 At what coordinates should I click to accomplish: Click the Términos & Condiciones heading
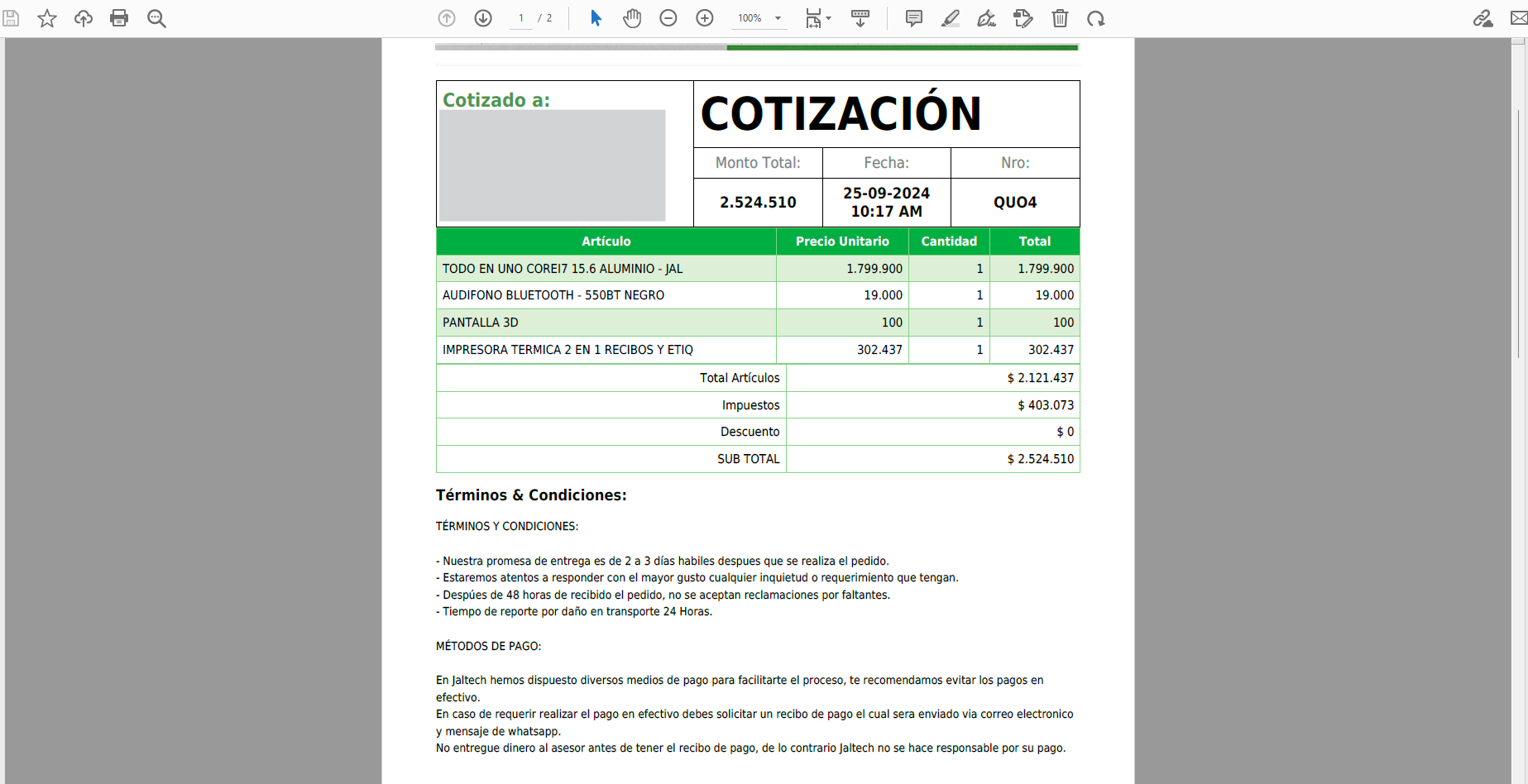click(x=531, y=495)
